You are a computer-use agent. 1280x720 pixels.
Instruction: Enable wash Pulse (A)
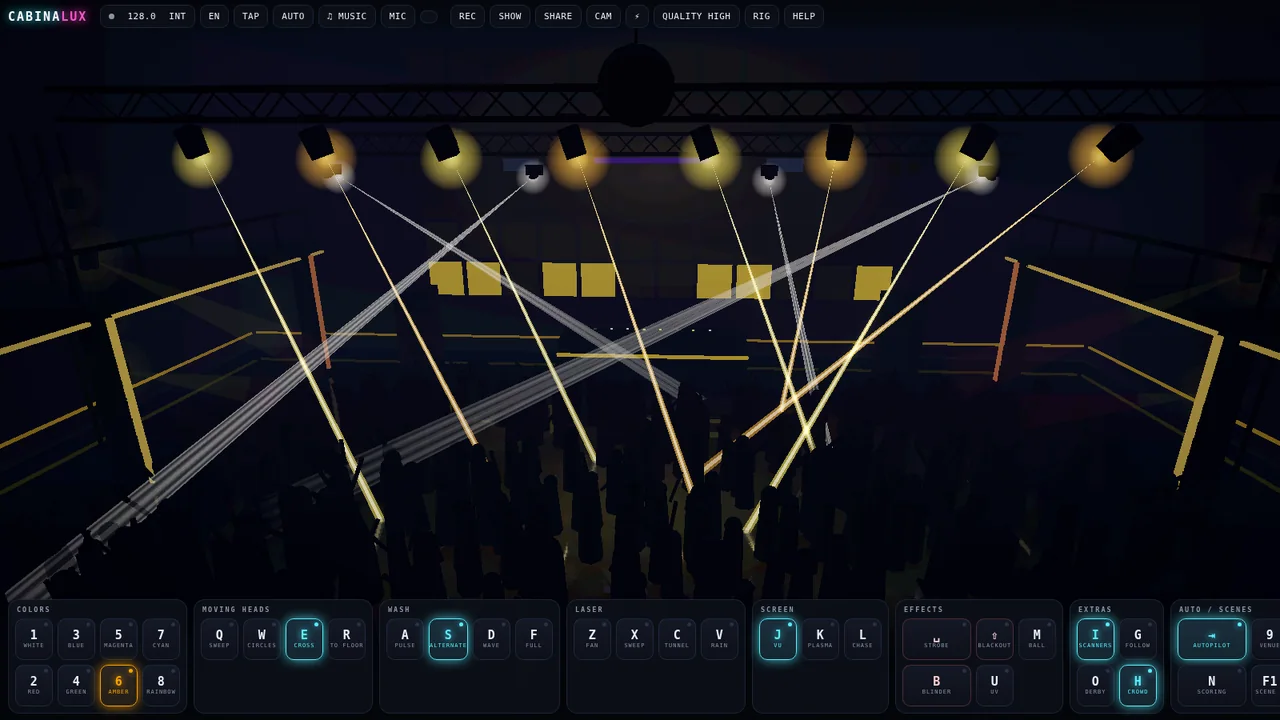tap(405, 639)
